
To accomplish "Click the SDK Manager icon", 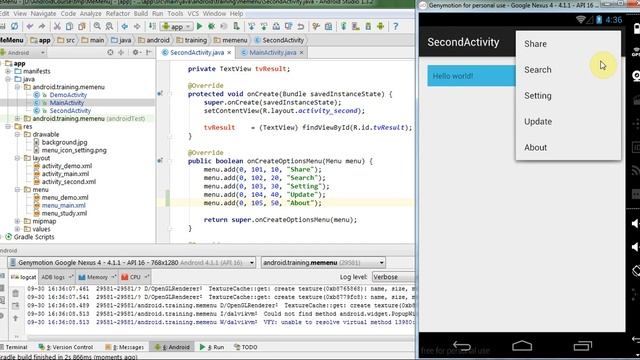I will point(368,27).
